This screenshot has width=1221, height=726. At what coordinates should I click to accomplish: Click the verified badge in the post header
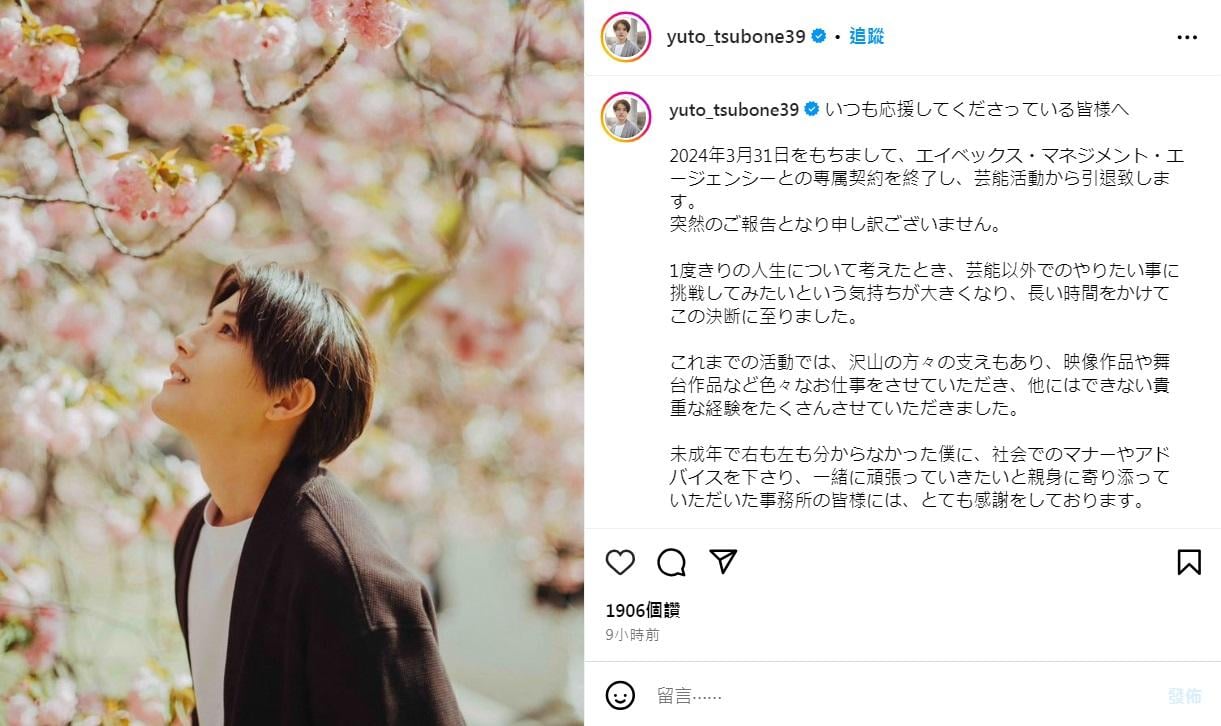818,37
